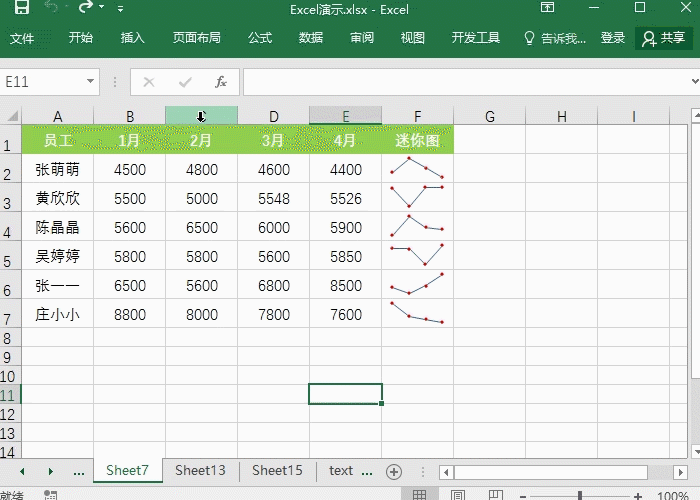Switch to Normal view icon
The width and height of the screenshot is (700, 500).
(x=419, y=495)
